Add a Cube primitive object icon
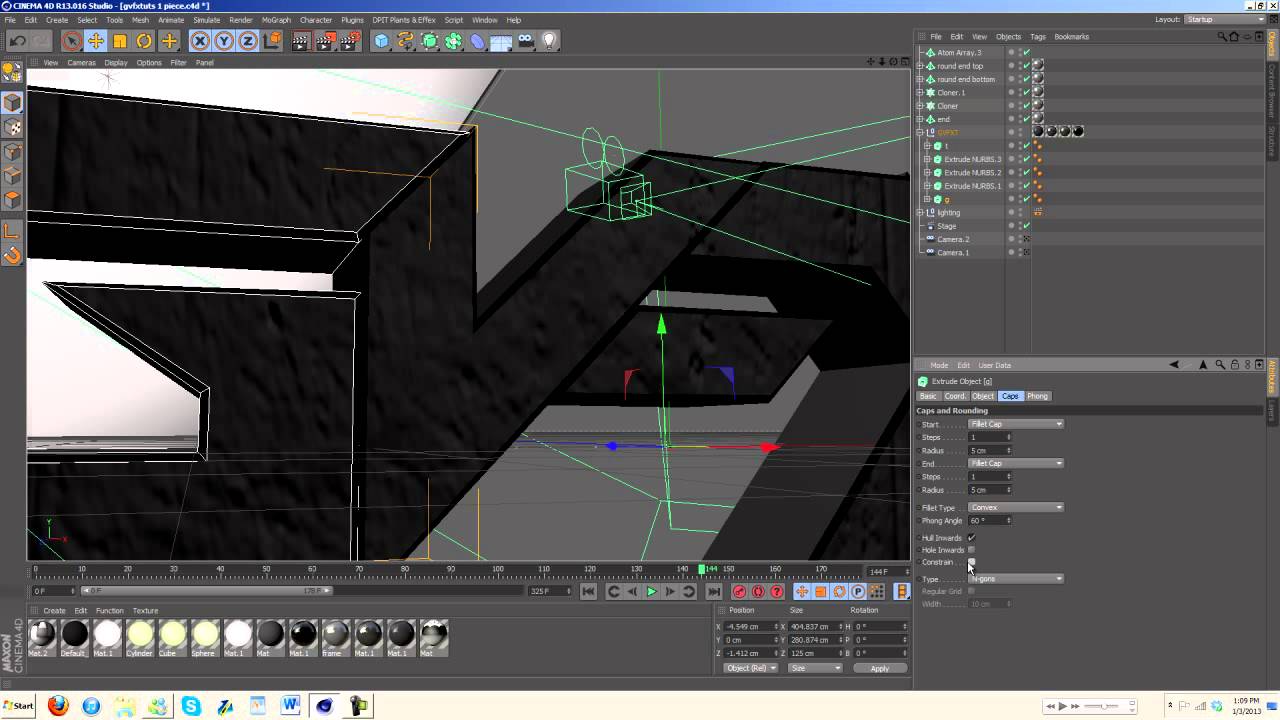Image resolution: width=1280 pixels, height=720 pixels. click(381, 41)
